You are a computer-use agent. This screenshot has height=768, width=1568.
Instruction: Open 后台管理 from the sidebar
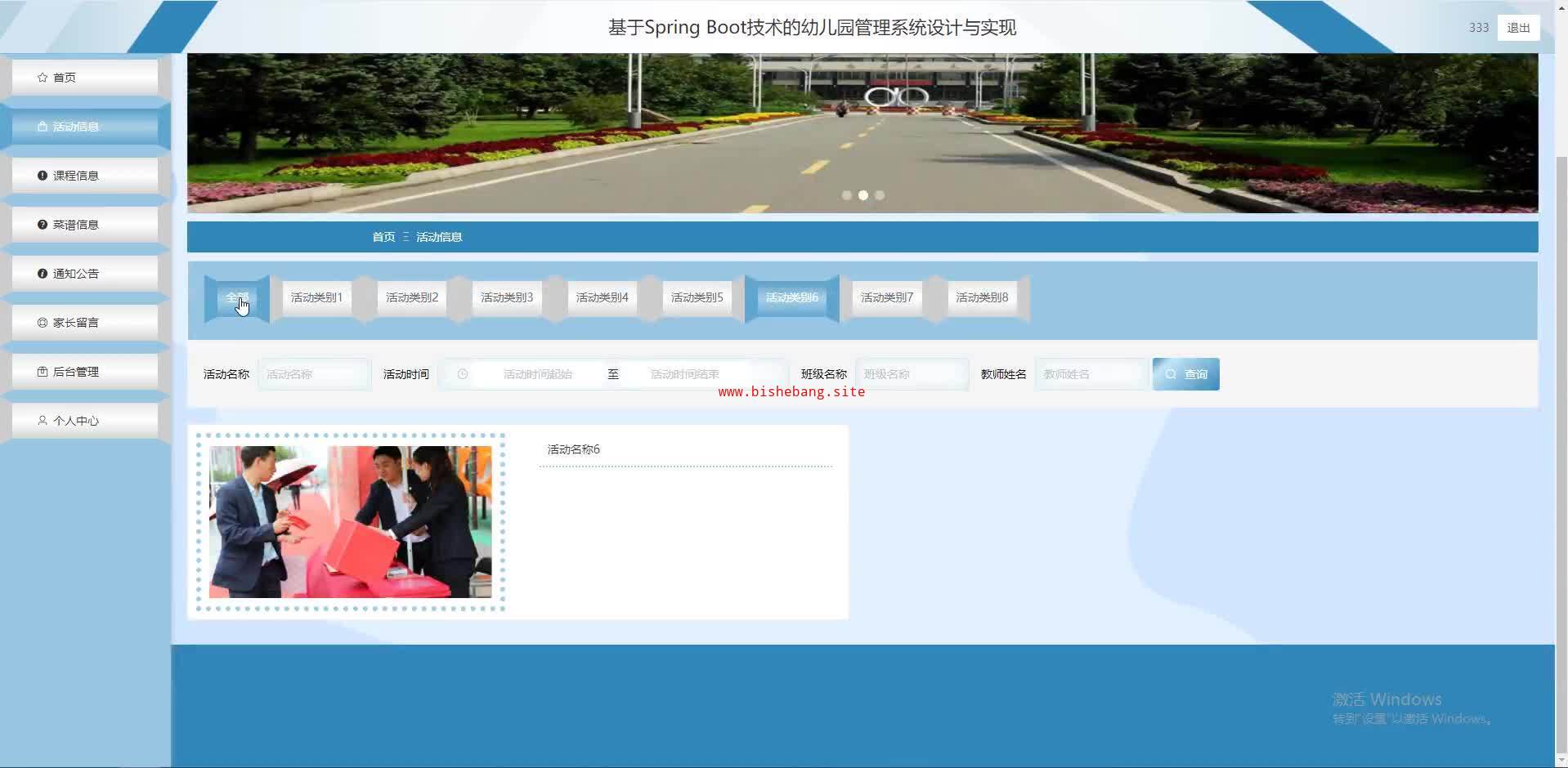(85, 372)
